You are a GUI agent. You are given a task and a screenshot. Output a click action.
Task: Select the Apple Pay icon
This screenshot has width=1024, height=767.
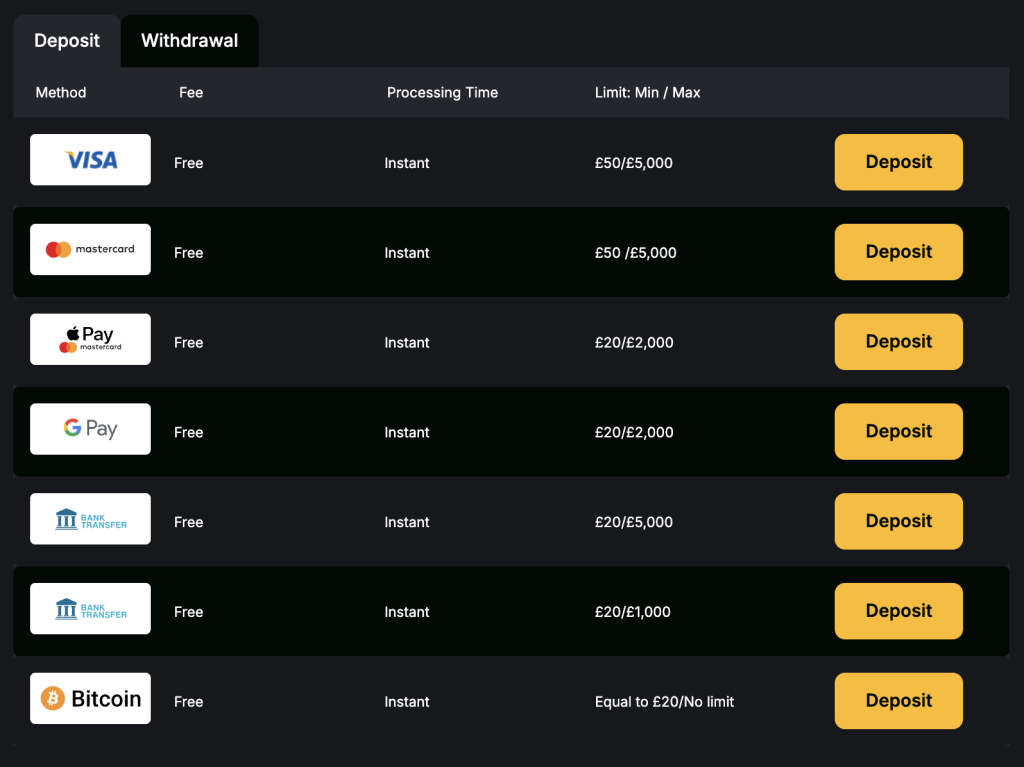coord(90,339)
